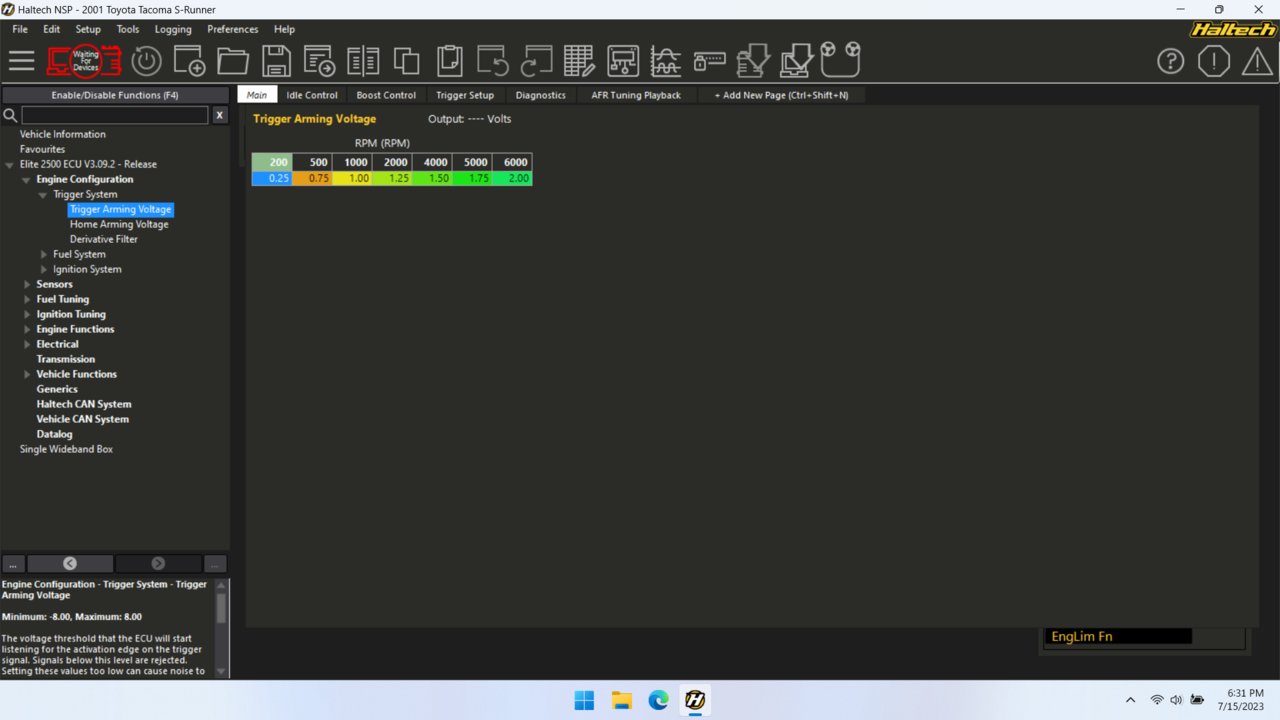Viewport: 1280px width, 720px height.
Task: Click Add New Page tab
Action: pyautogui.click(x=781, y=95)
